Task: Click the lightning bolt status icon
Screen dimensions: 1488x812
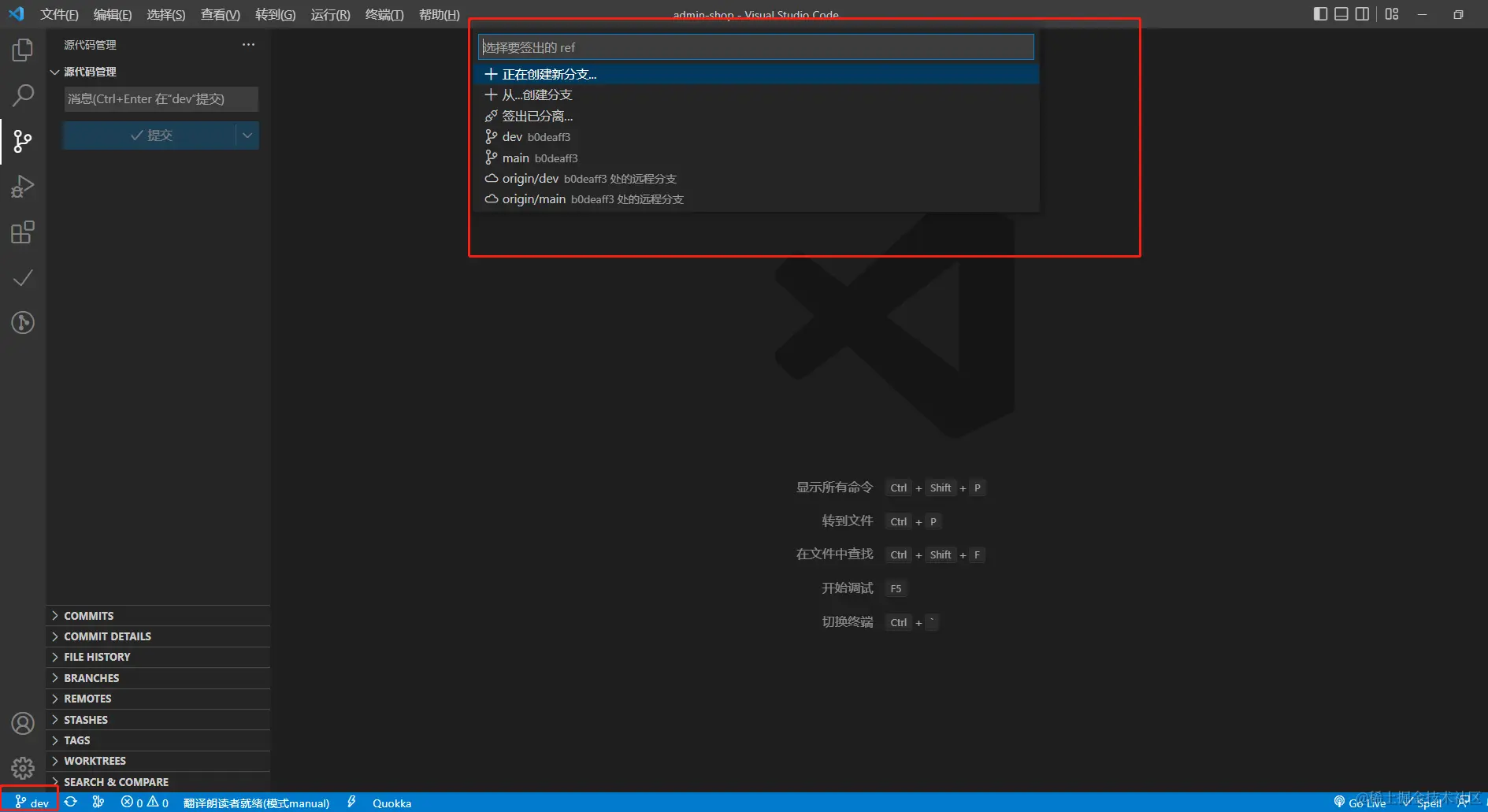Action: [x=351, y=803]
